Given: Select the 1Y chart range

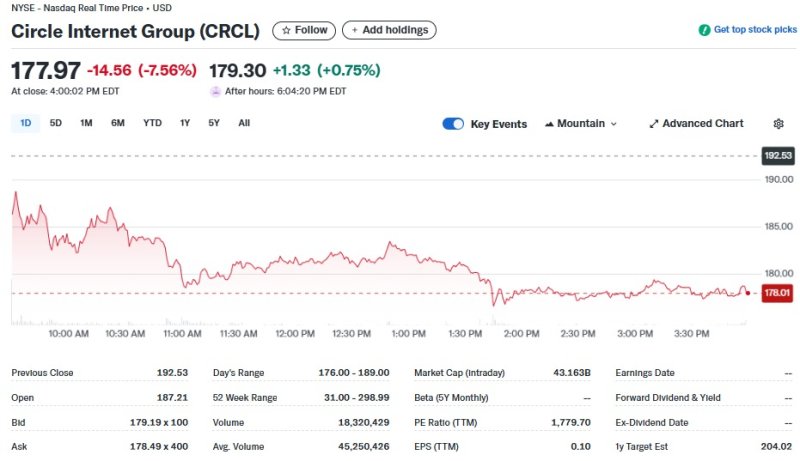Looking at the screenshot, I should pos(185,123).
